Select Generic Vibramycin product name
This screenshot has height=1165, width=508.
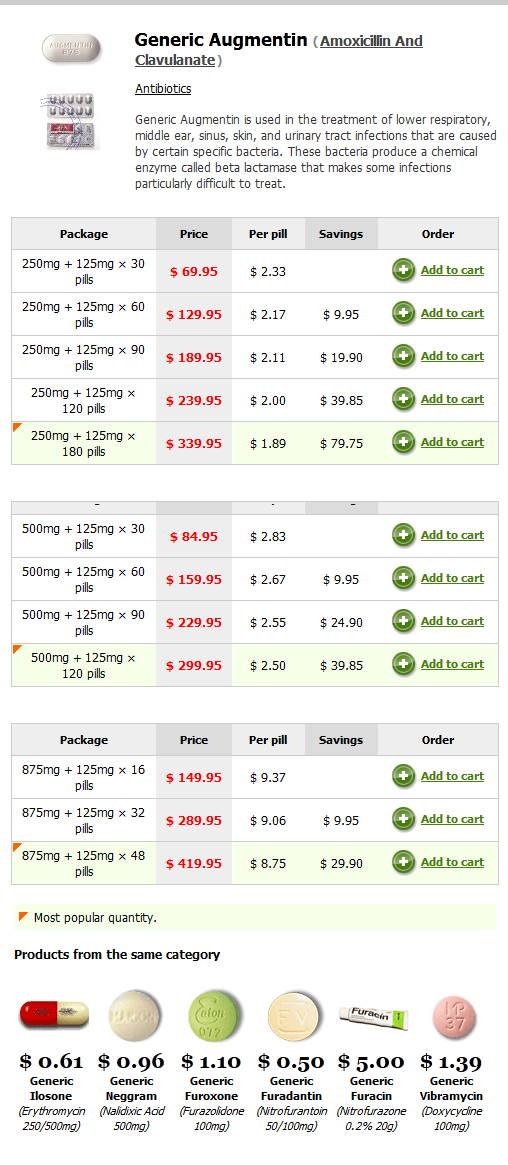(452, 1088)
